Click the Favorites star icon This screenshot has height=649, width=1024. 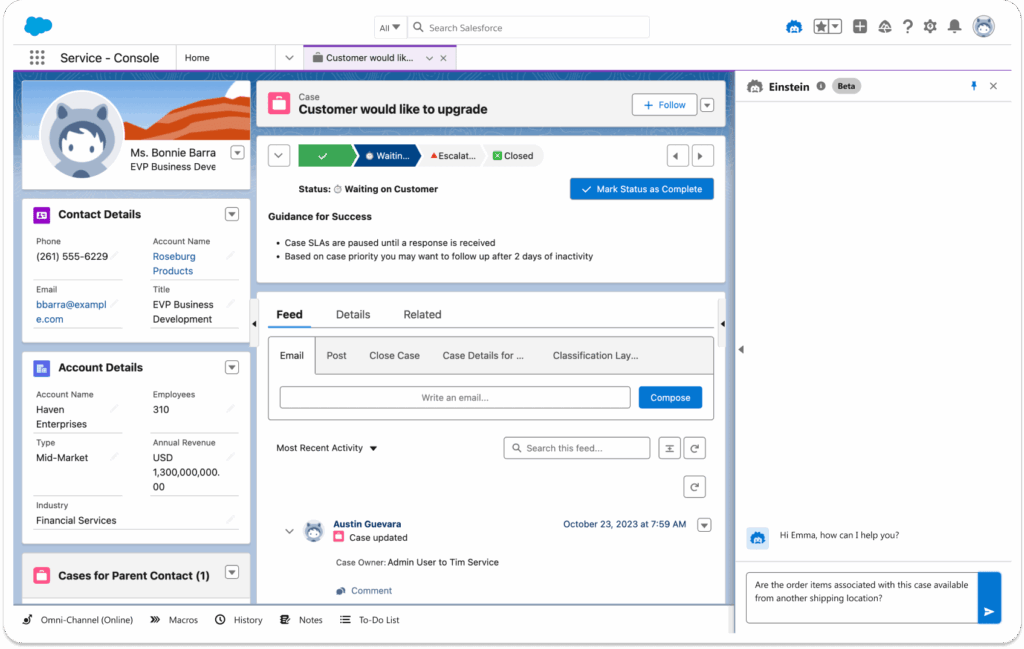click(x=820, y=27)
